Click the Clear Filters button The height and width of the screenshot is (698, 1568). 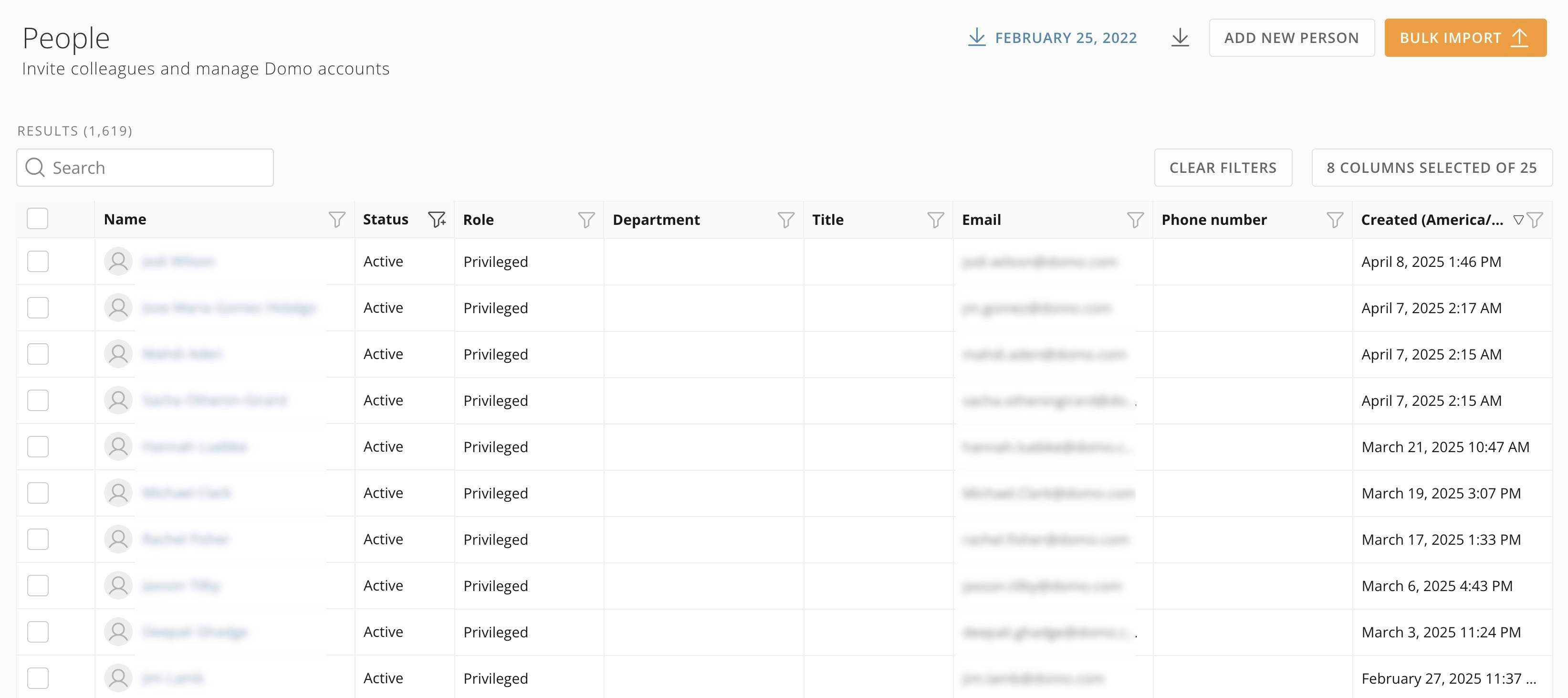point(1223,168)
